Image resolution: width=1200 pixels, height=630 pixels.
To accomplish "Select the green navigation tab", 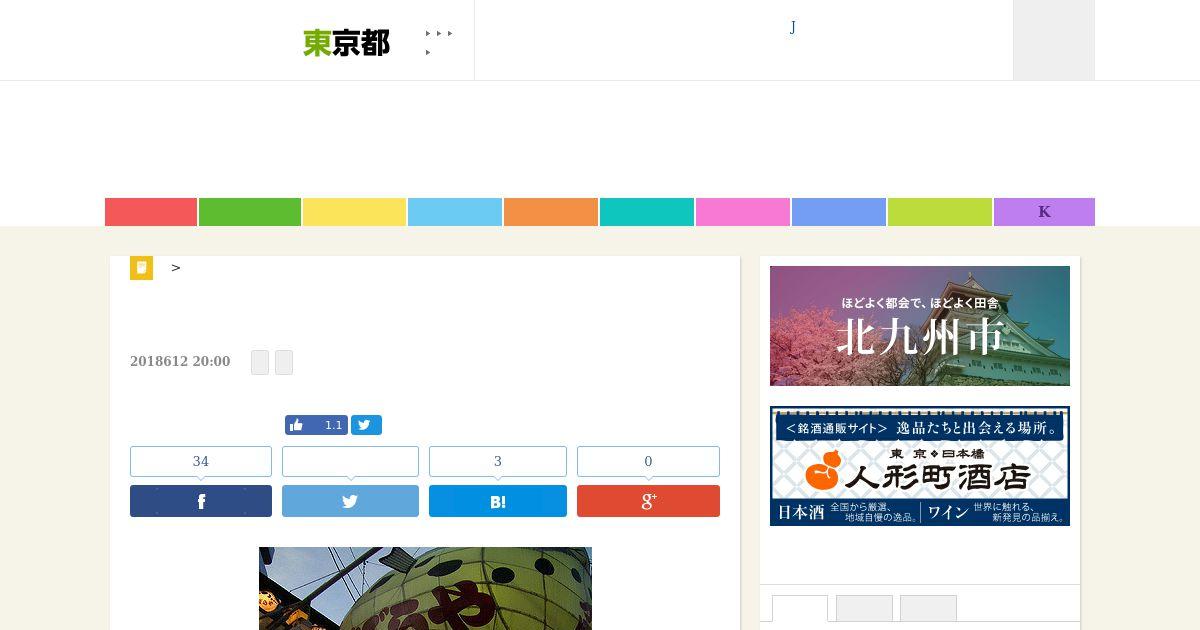I will click(x=250, y=212).
